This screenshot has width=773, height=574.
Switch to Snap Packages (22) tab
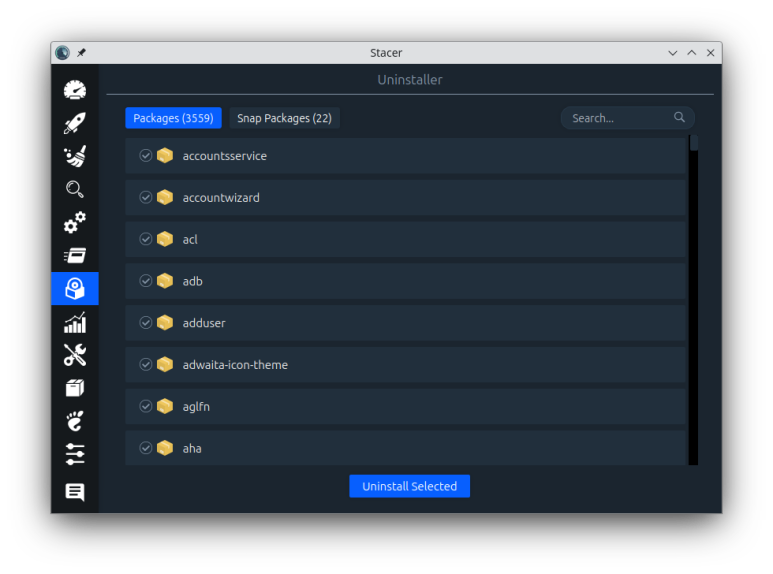[284, 118]
